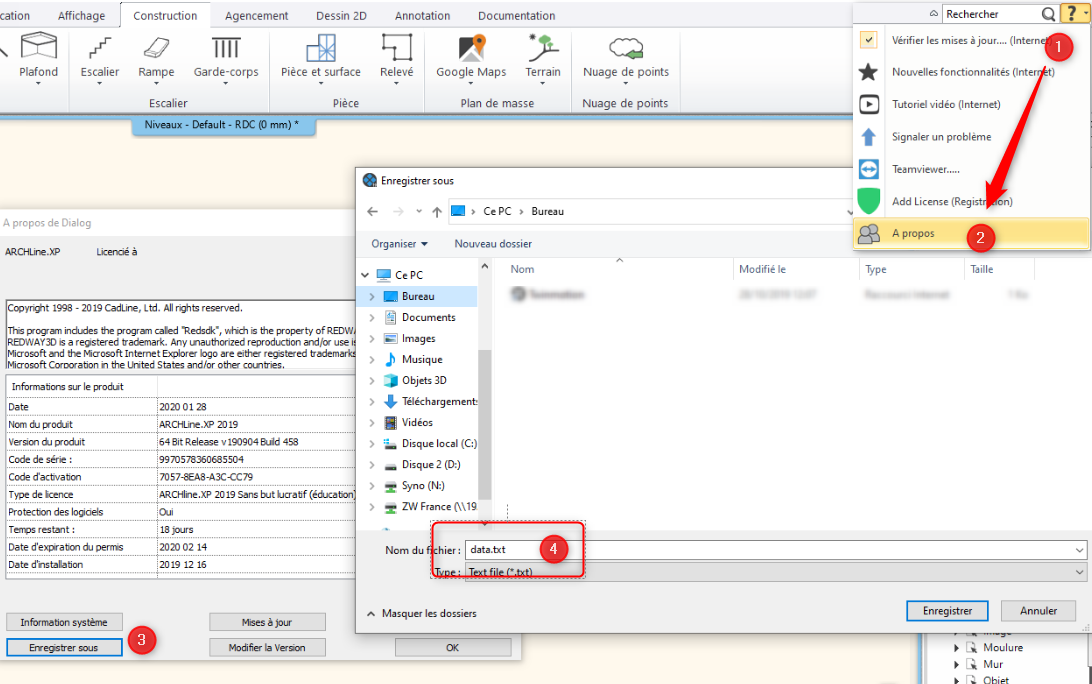
Task: Open the Documentation ribbon tab
Action: click(516, 15)
